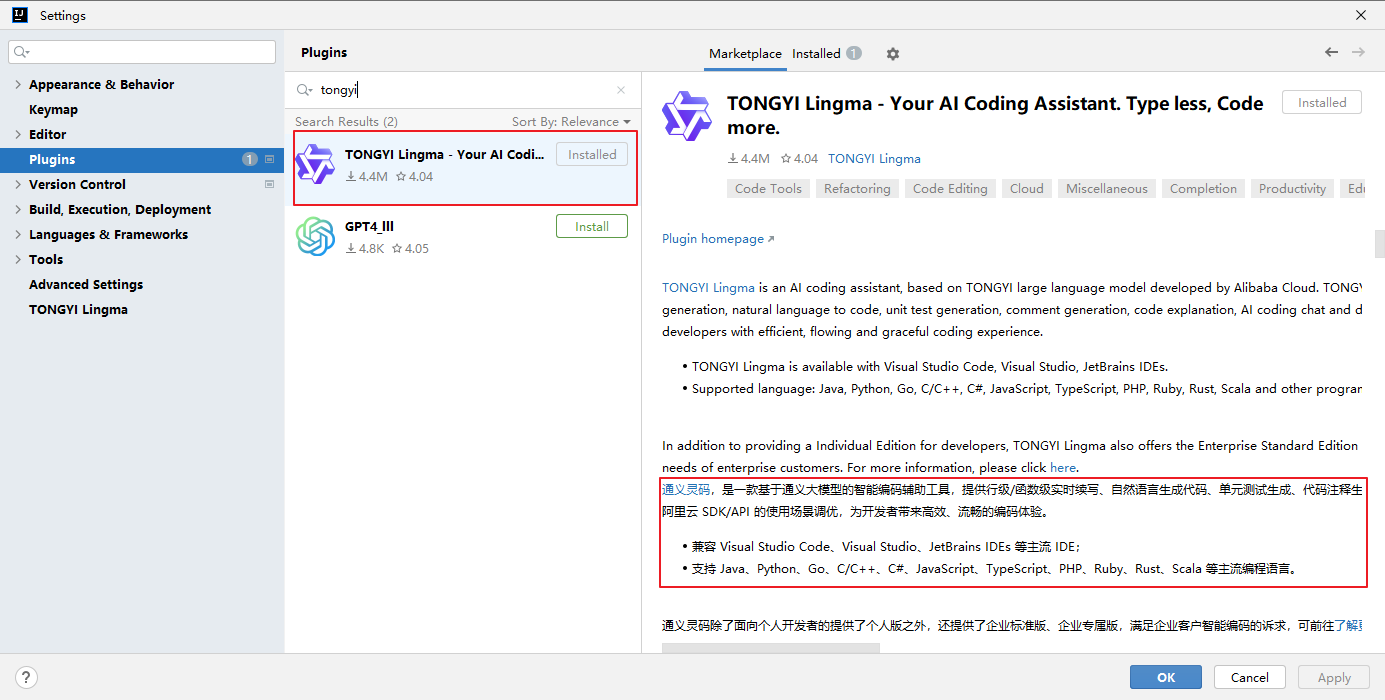This screenshot has width=1385, height=700.
Task: Click the Completion tag
Action: [1203, 189]
